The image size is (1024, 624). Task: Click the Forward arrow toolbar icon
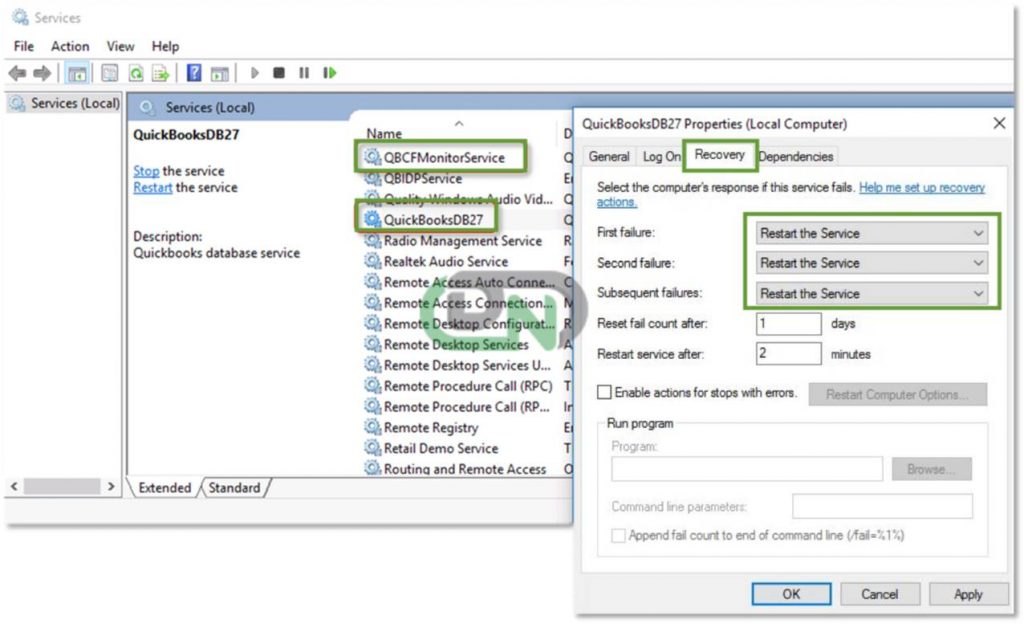pos(42,73)
